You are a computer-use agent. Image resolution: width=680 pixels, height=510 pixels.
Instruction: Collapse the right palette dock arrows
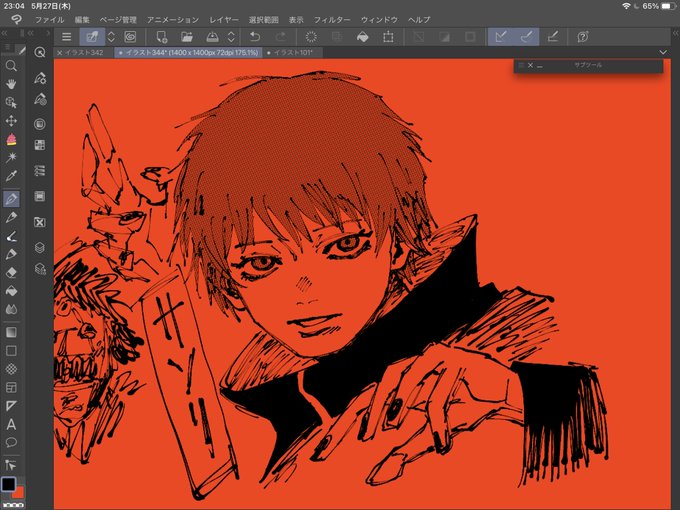click(x=675, y=33)
